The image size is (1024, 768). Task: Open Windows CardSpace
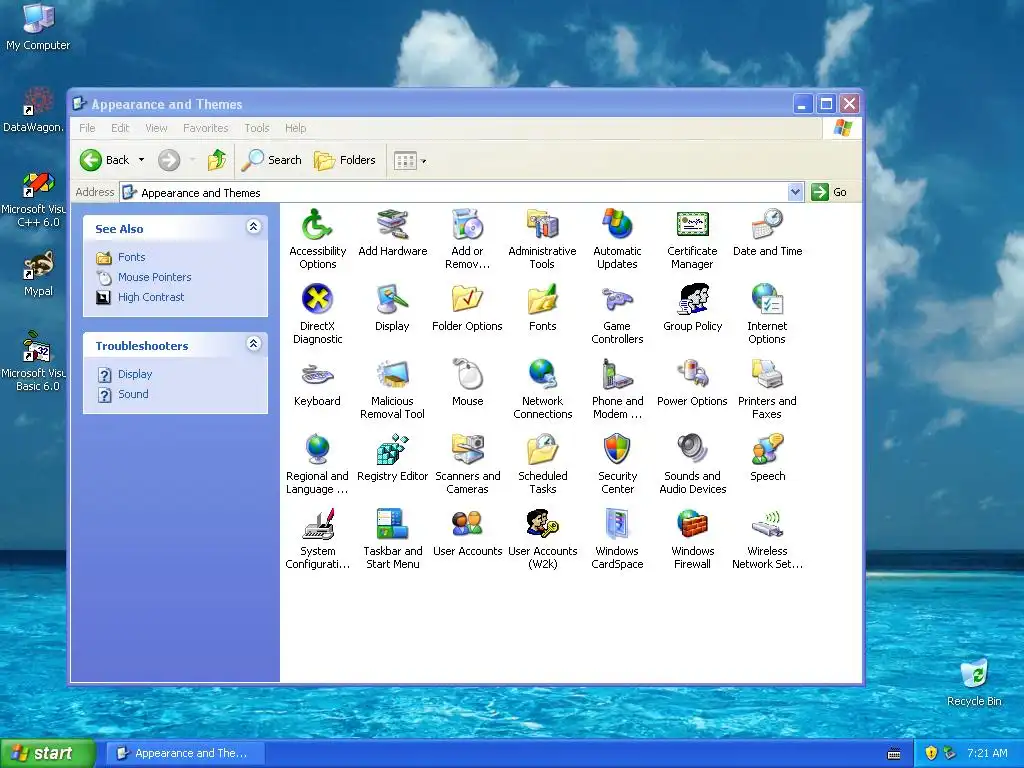coord(617,539)
